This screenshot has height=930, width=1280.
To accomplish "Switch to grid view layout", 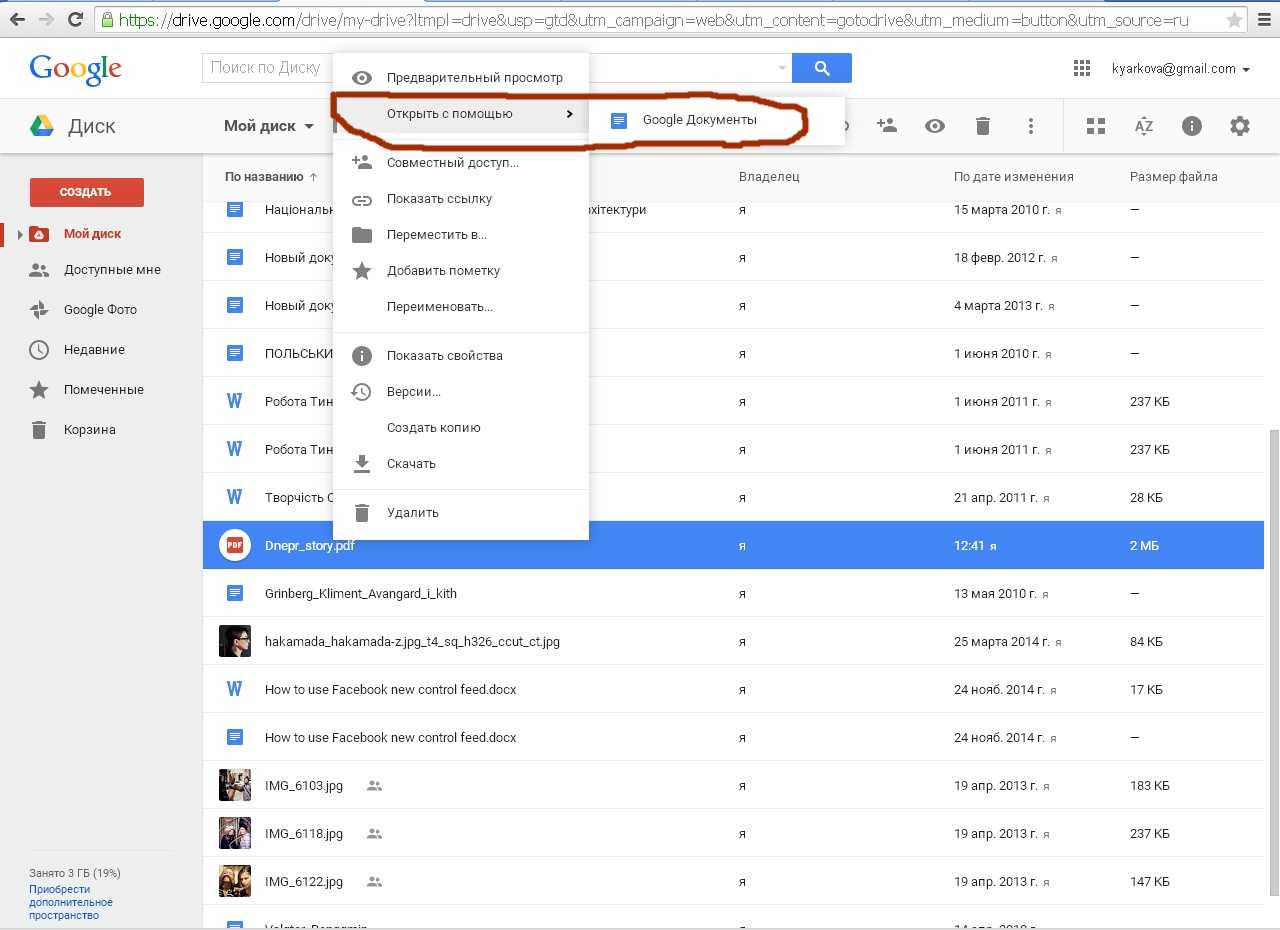I will pos(1096,126).
